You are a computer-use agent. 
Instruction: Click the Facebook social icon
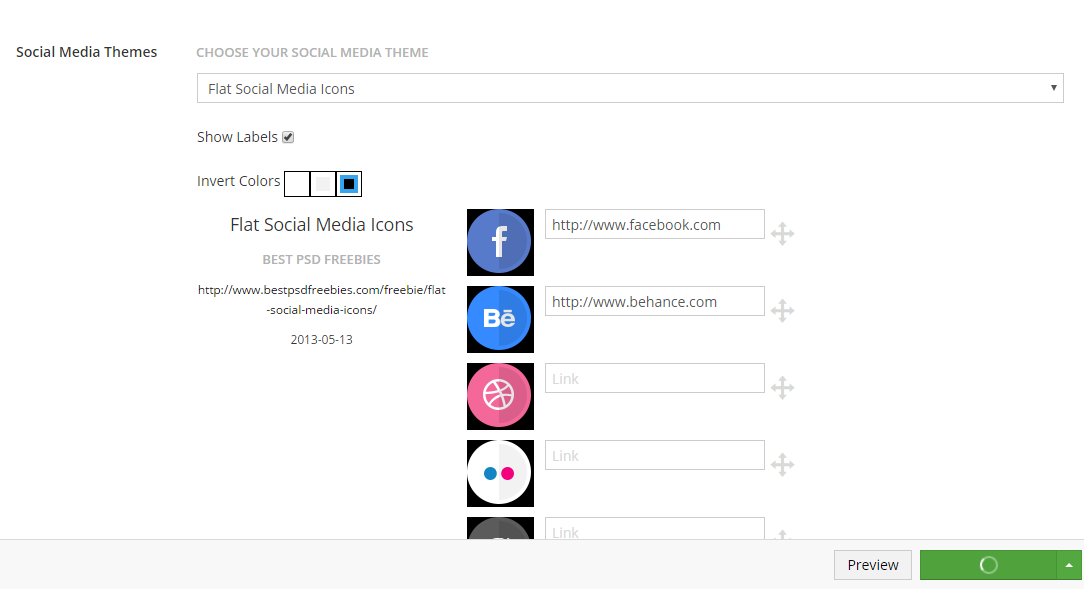click(x=500, y=242)
